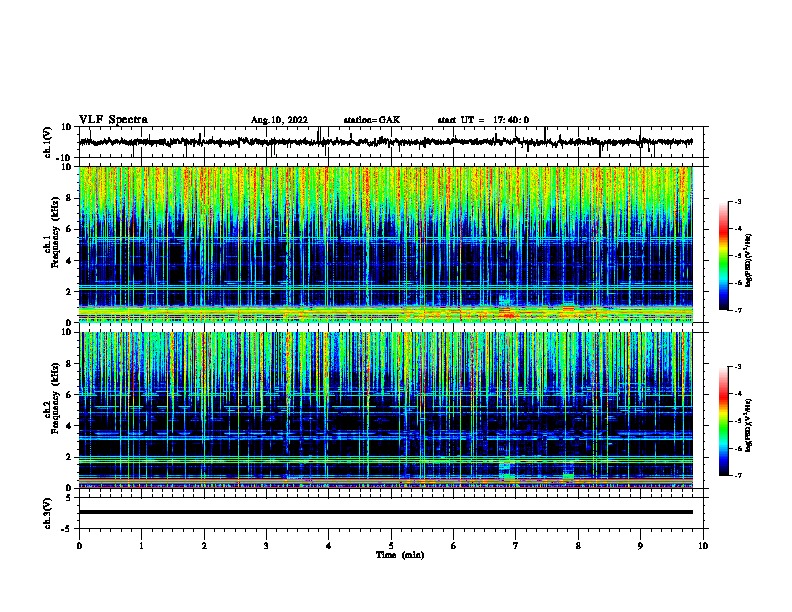Click time axis tick label "5"
This screenshot has width=792, height=612.
391,545
